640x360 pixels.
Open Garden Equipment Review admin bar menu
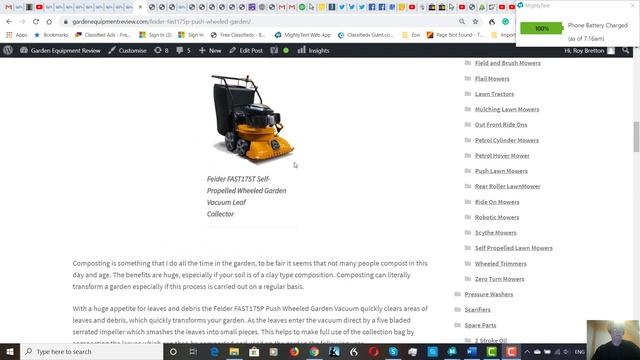click(60, 51)
